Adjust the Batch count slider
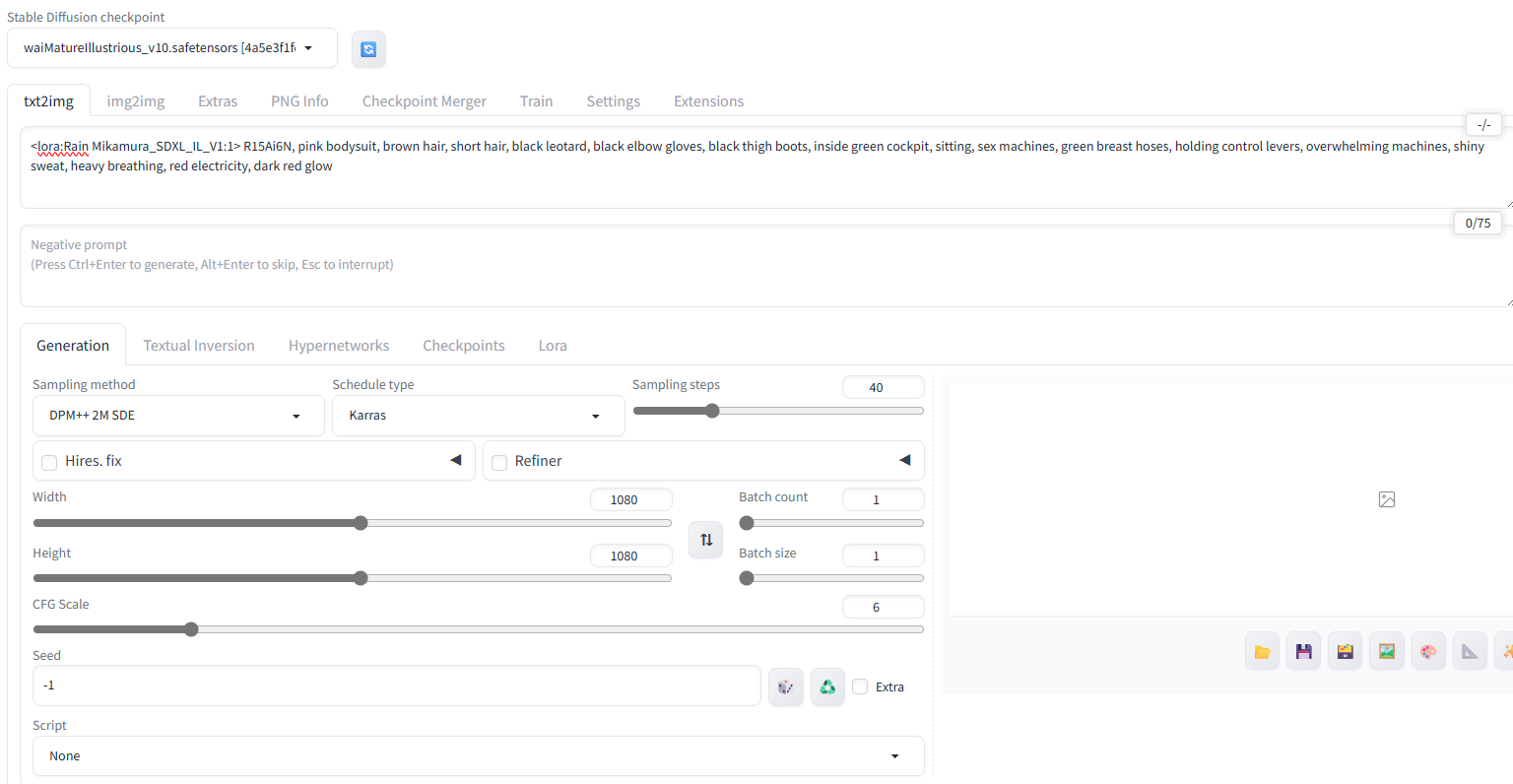 (831, 523)
